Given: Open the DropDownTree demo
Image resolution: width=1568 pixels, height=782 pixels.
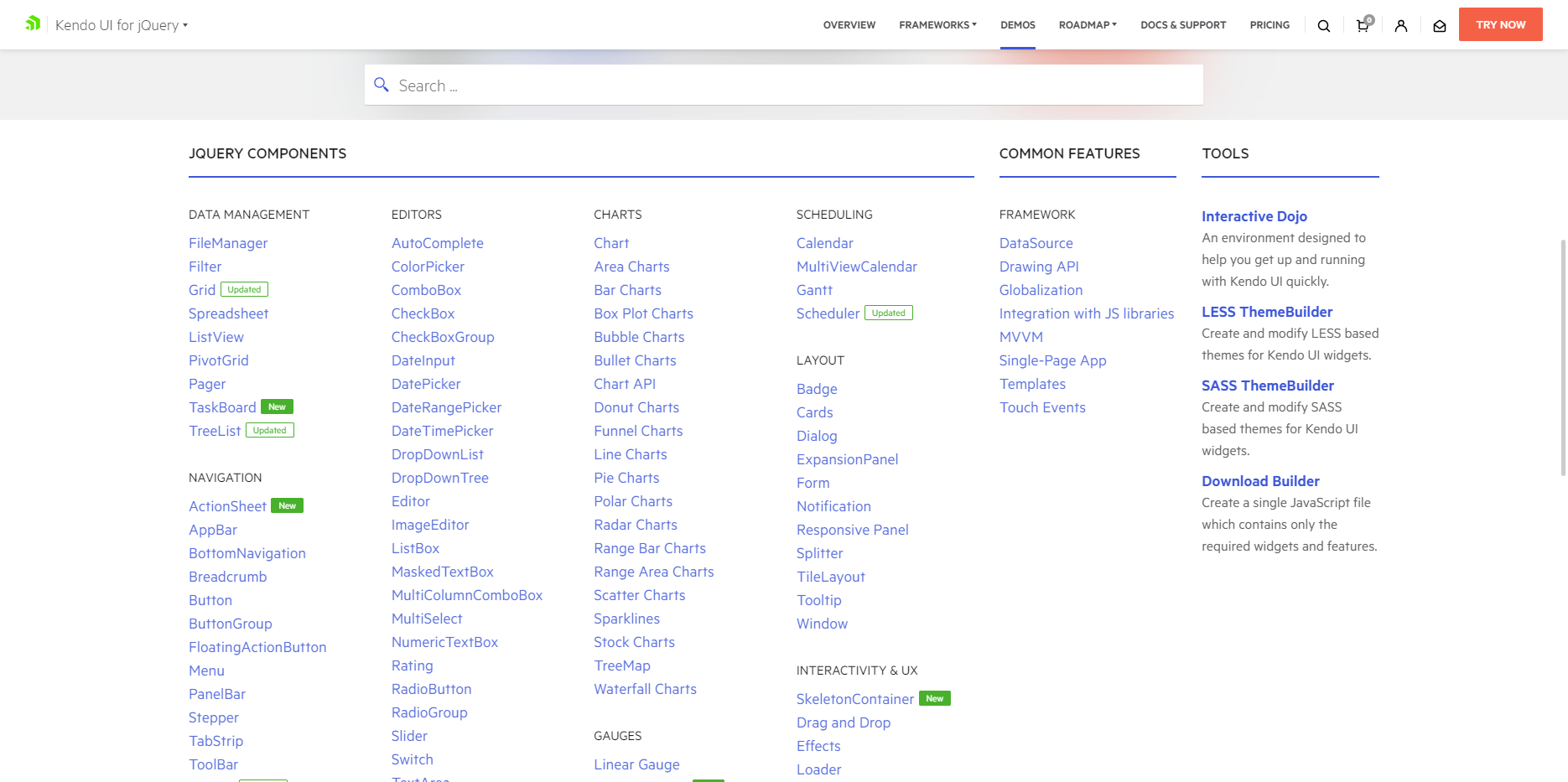Looking at the screenshot, I should pyautogui.click(x=440, y=478).
